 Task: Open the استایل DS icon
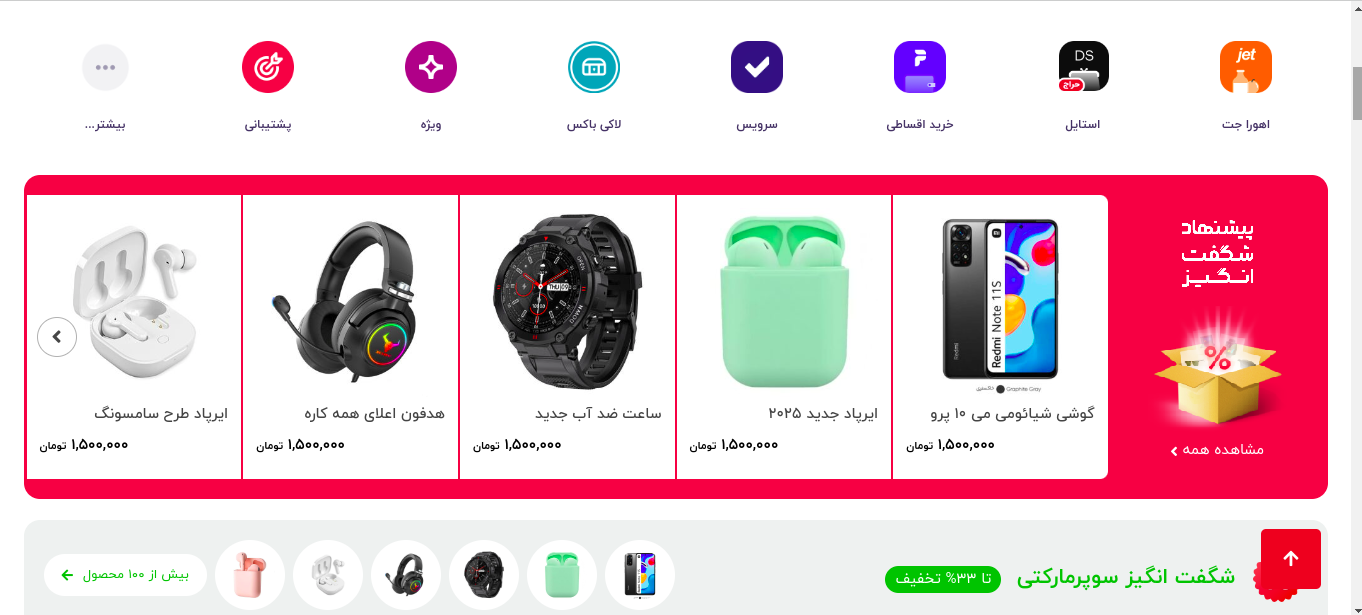coord(1083,67)
